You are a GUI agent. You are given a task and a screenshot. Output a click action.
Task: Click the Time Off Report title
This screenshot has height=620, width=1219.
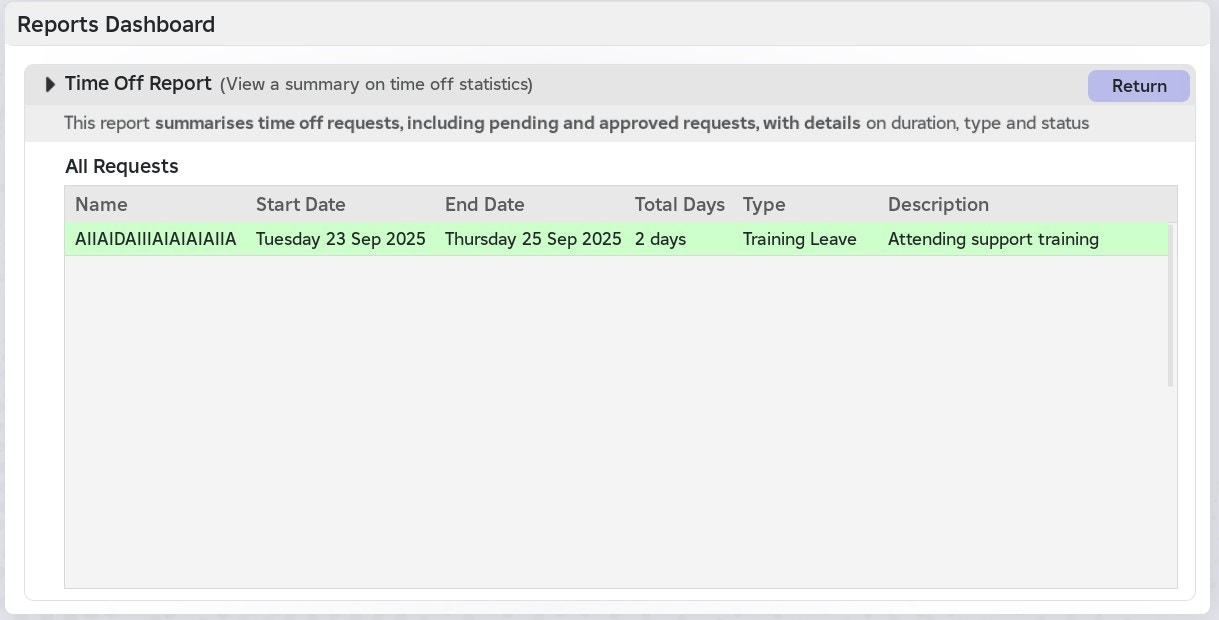138,84
